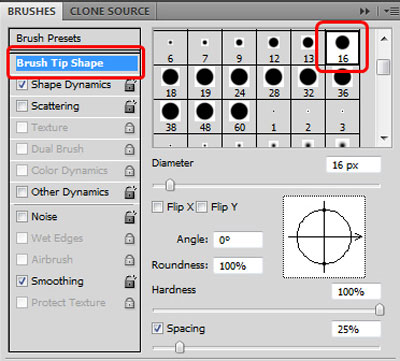
Task: Select Brush Tip Shape option
Action: [x=77, y=63]
